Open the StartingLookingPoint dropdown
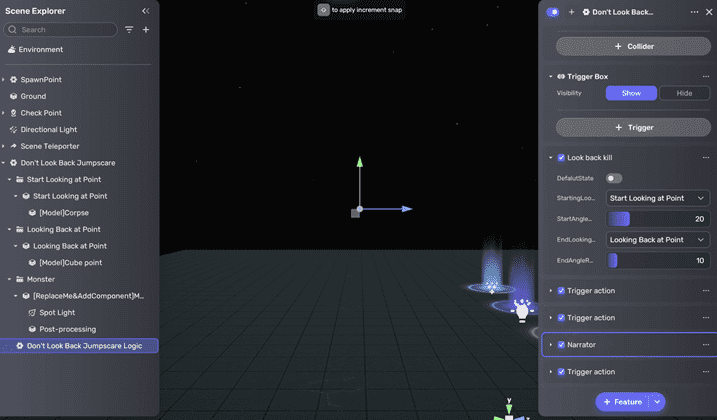Image resolution: width=717 pixels, height=420 pixels. [658, 198]
